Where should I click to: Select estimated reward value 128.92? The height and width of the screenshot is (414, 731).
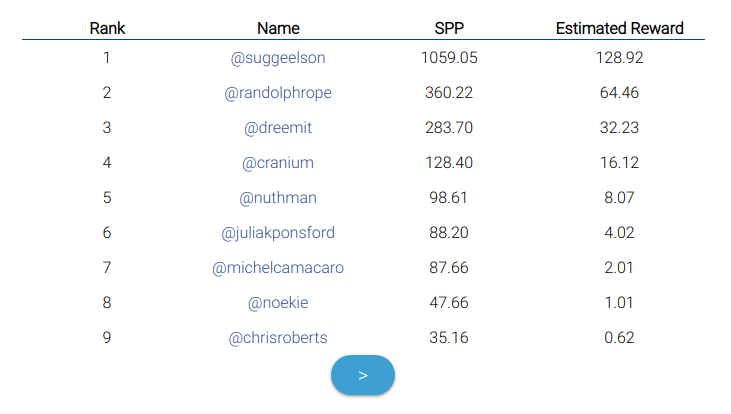coord(620,58)
